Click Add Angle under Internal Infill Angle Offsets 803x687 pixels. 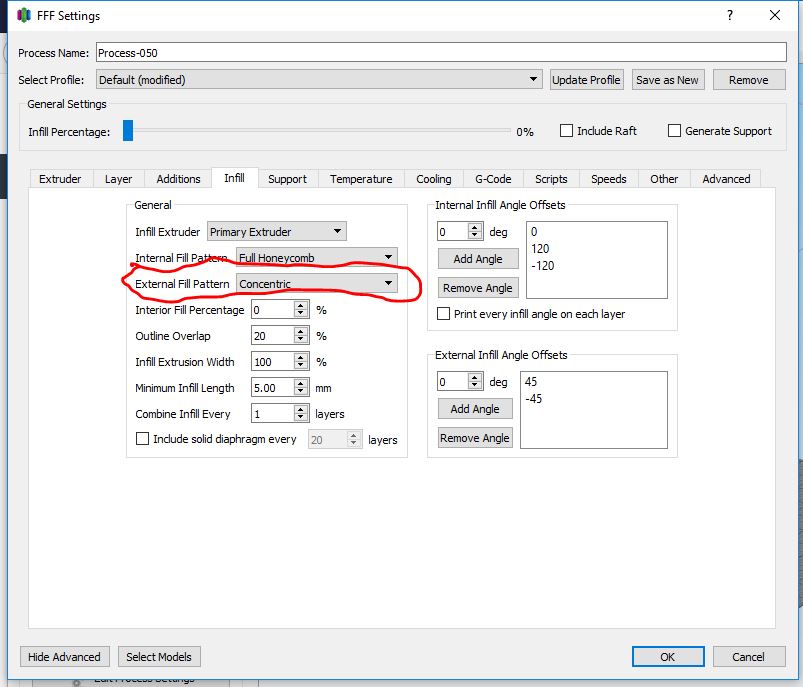478,259
